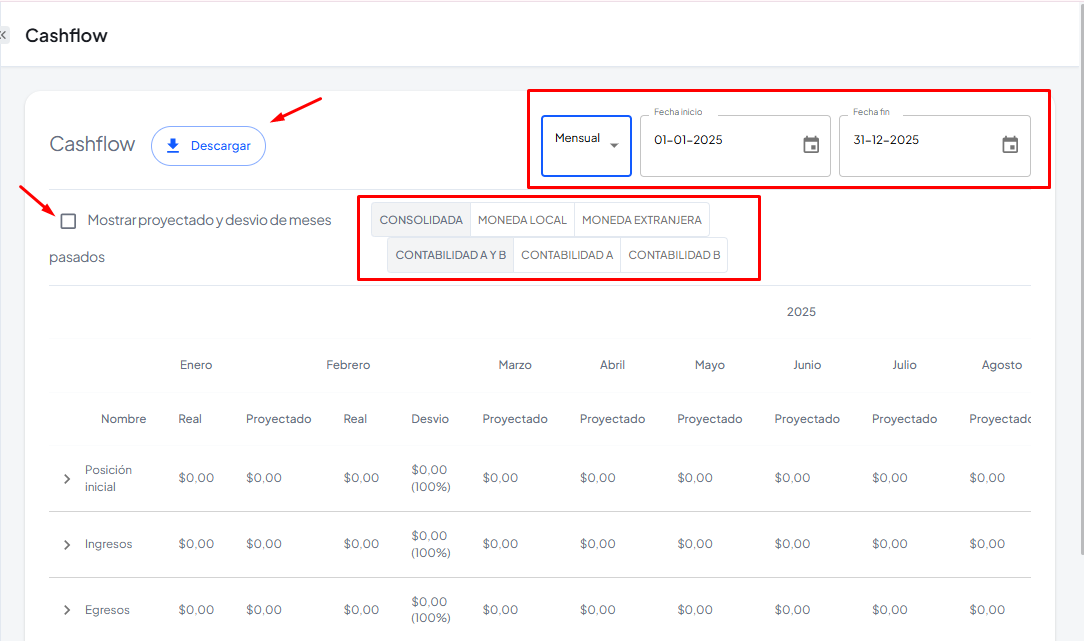Select the CONTABILIDAD B tab
The width and height of the screenshot is (1084, 641).
(x=674, y=255)
